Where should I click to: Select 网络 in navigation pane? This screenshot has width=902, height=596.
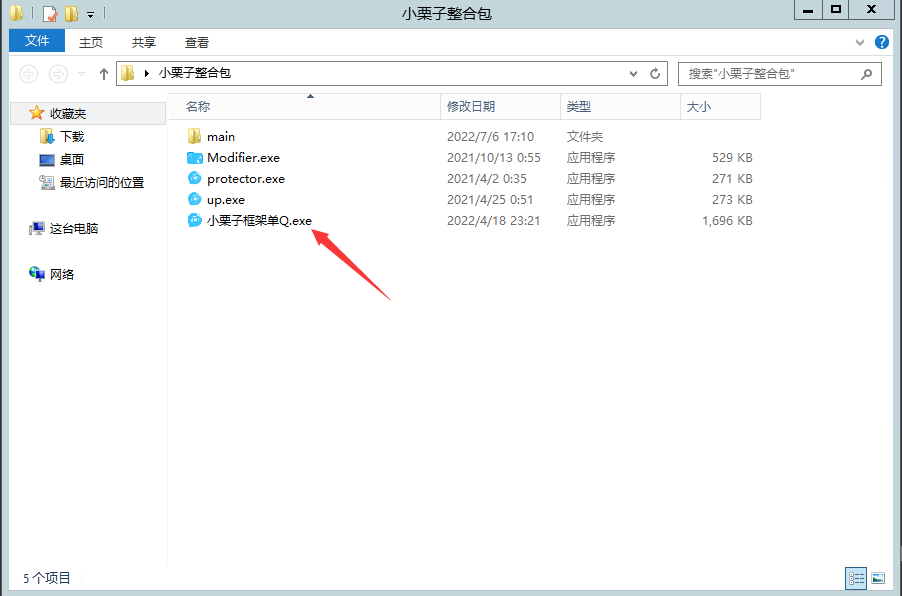62,274
